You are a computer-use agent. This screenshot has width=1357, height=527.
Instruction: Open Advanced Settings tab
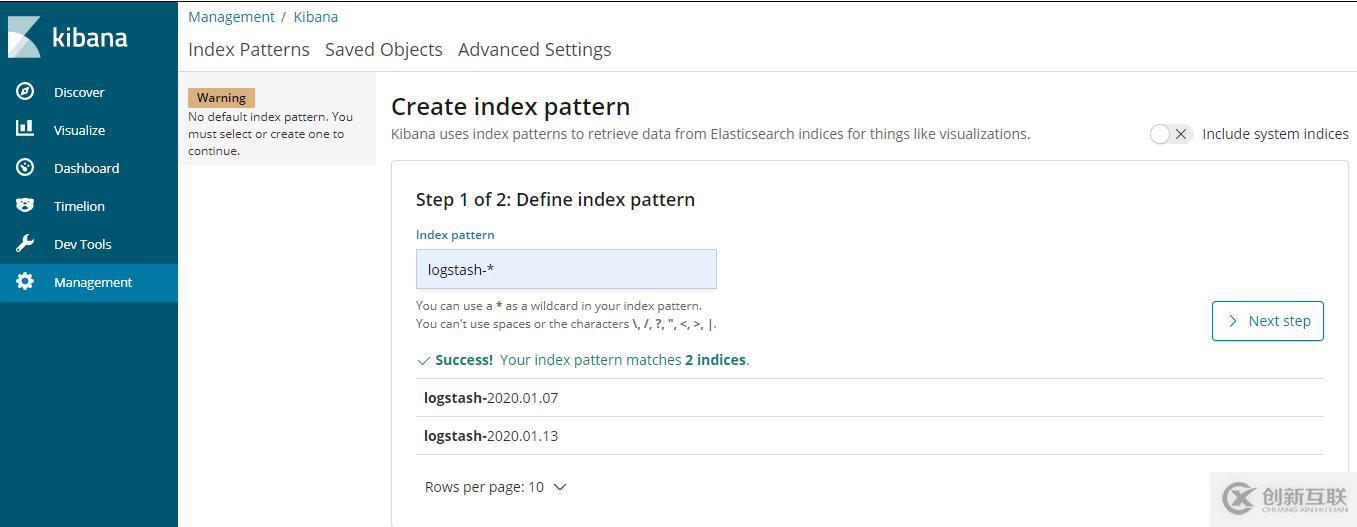tap(534, 50)
